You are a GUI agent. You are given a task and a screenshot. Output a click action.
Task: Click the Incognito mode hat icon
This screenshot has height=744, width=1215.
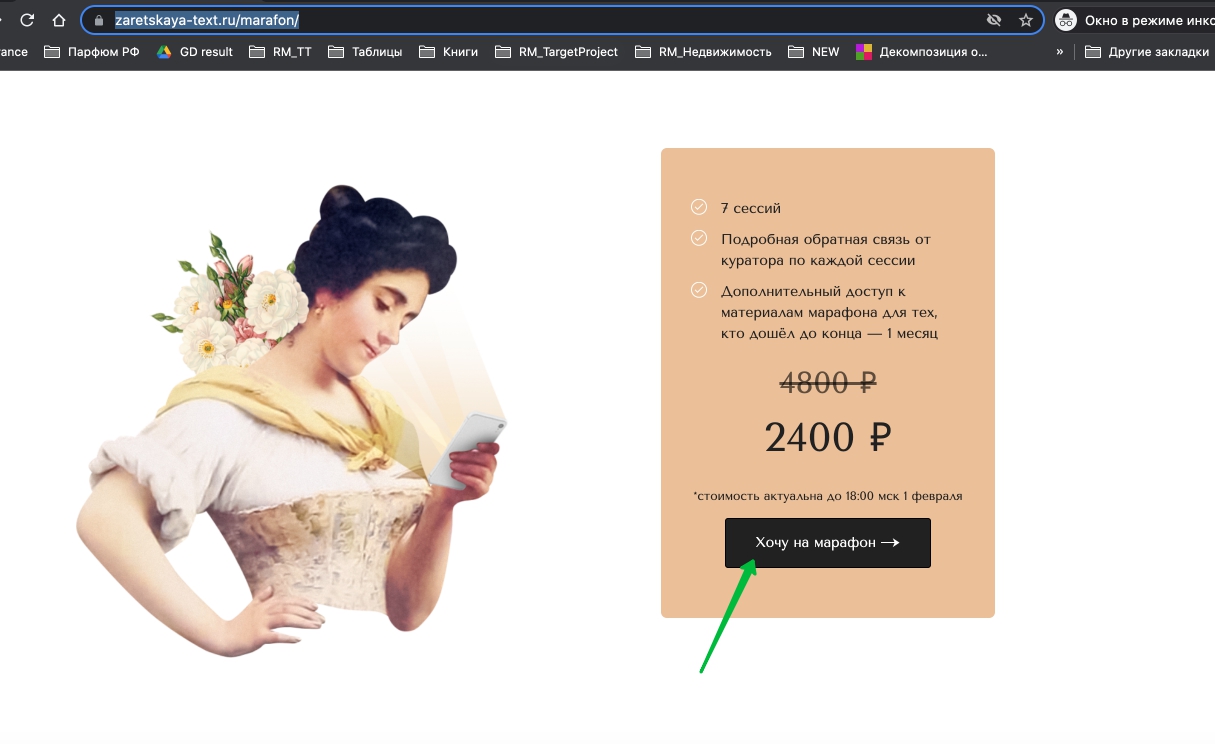pyautogui.click(x=1066, y=20)
